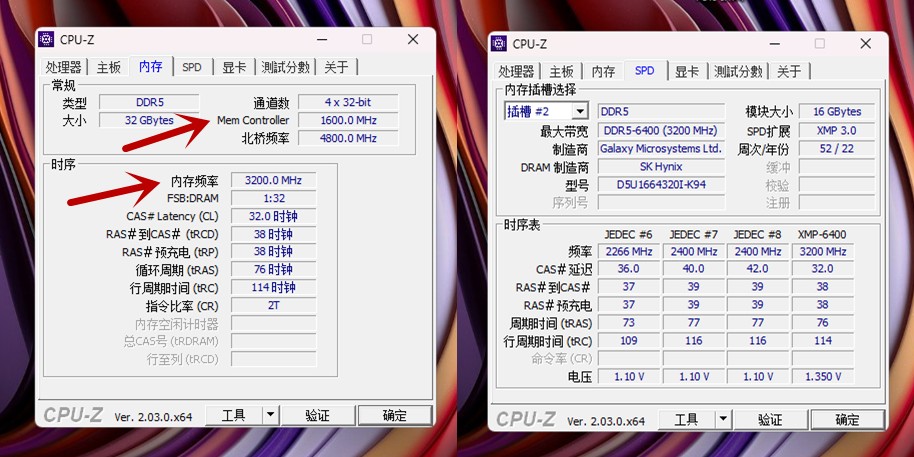Open 测試分數 tab in right CPU-Z window

[x=738, y=71]
